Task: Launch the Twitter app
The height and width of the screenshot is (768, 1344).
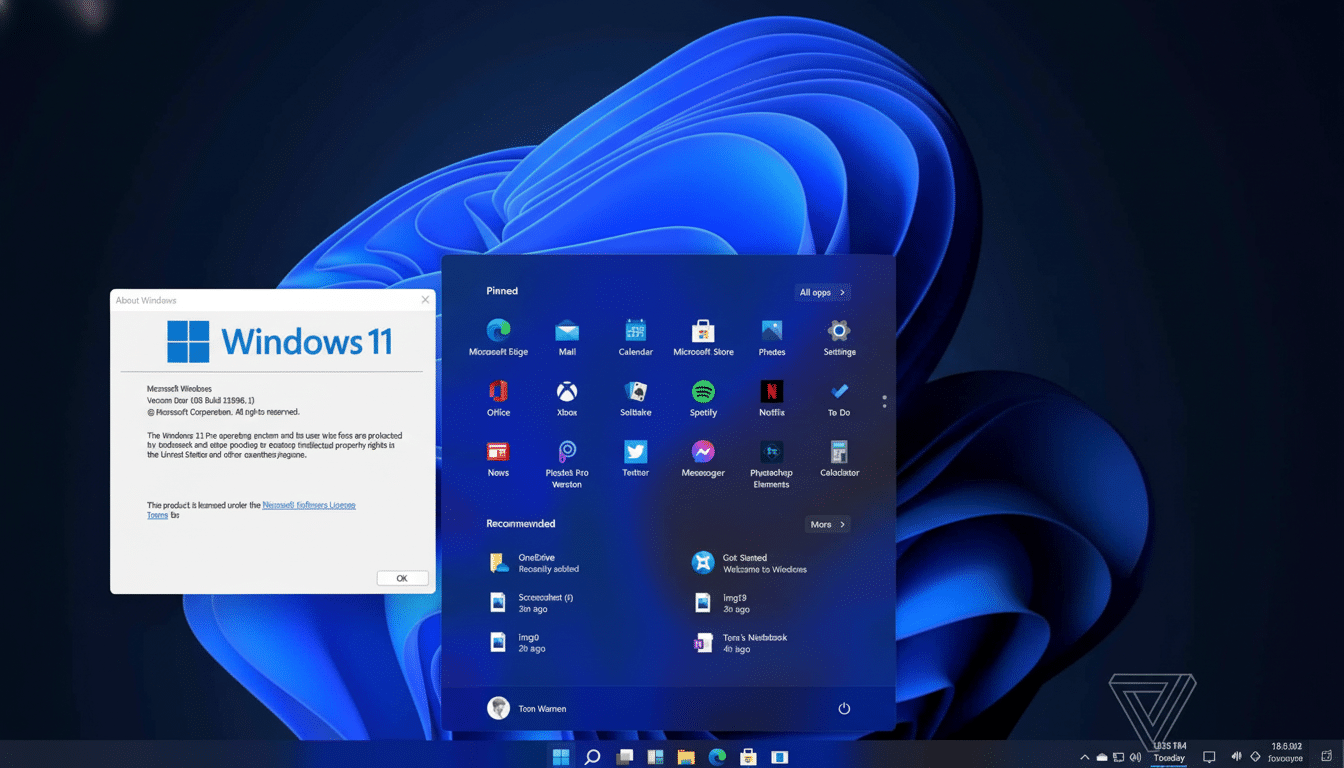Action: click(635, 452)
